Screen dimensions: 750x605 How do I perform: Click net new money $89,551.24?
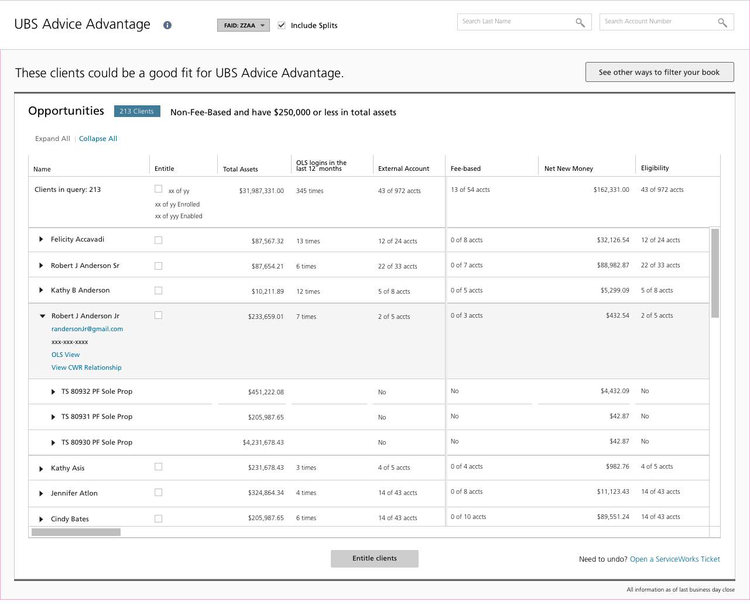point(613,517)
